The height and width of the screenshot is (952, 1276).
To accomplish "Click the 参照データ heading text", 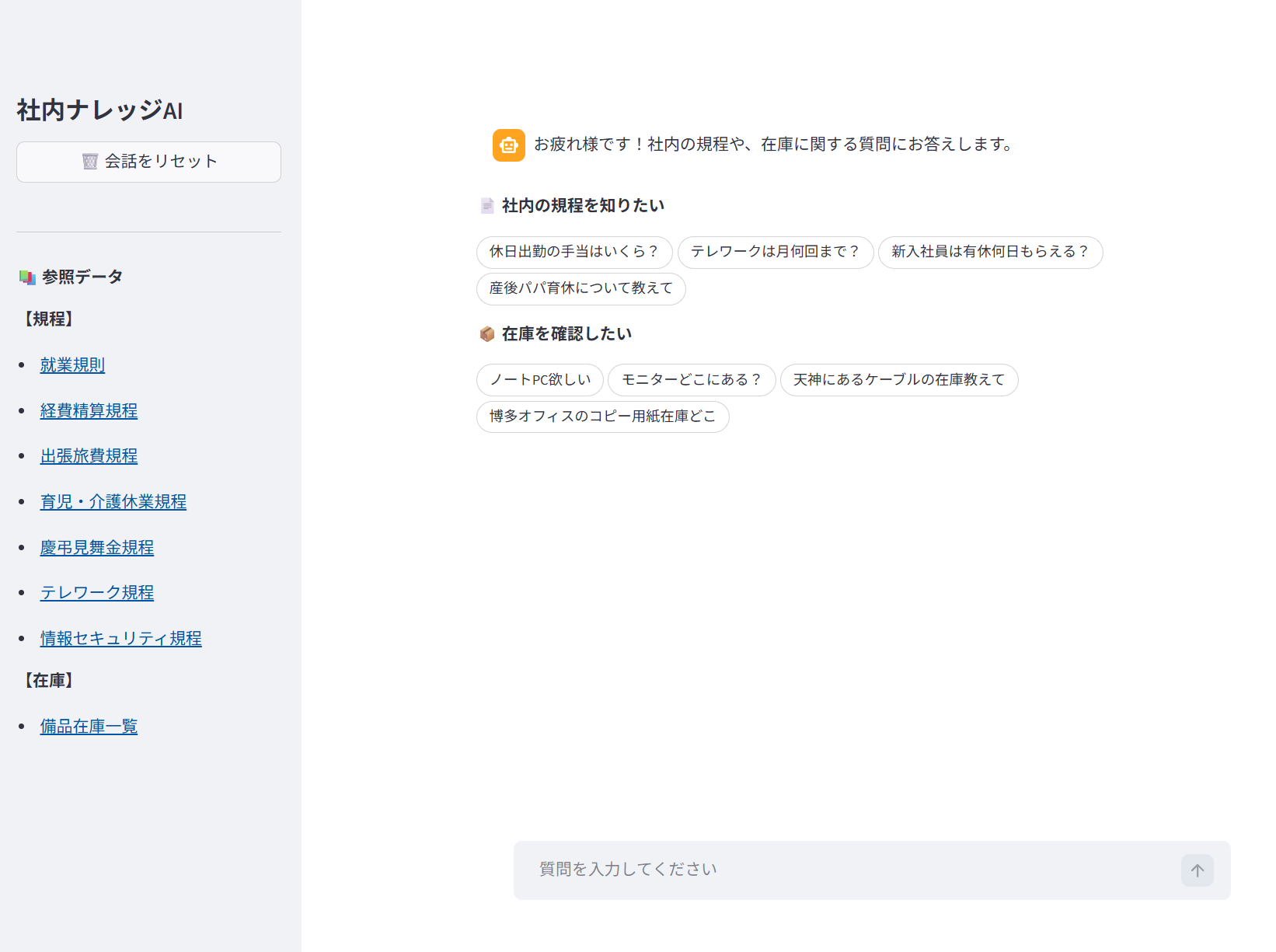I will tap(82, 277).
